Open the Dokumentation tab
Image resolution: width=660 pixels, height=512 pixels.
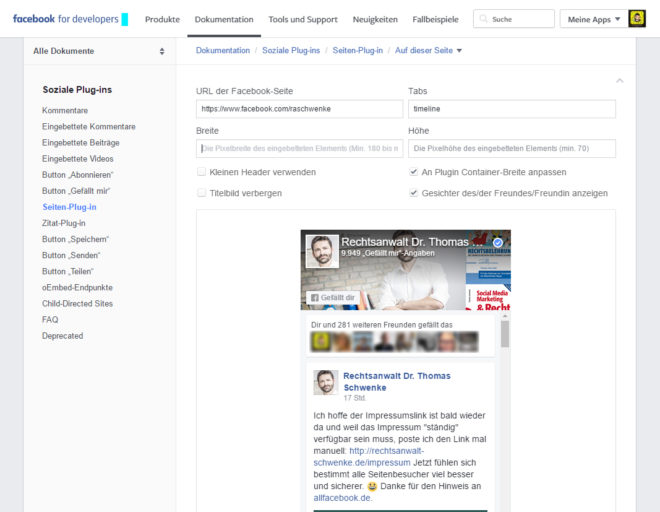click(x=224, y=19)
